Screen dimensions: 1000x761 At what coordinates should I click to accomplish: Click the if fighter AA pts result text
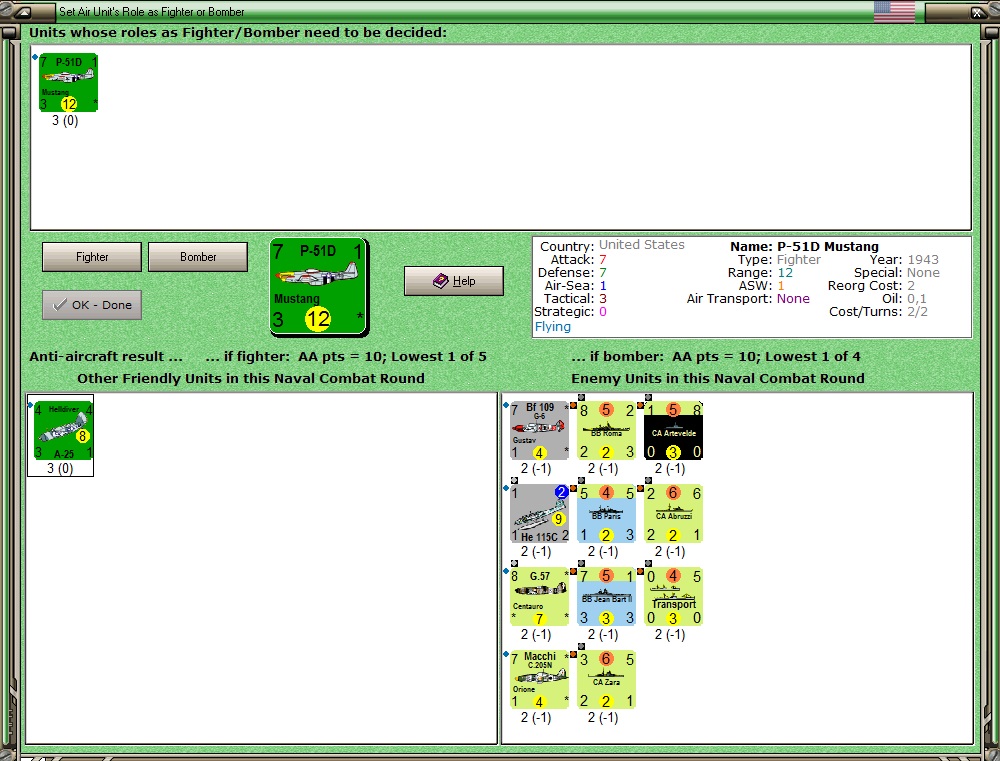coord(346,357)
